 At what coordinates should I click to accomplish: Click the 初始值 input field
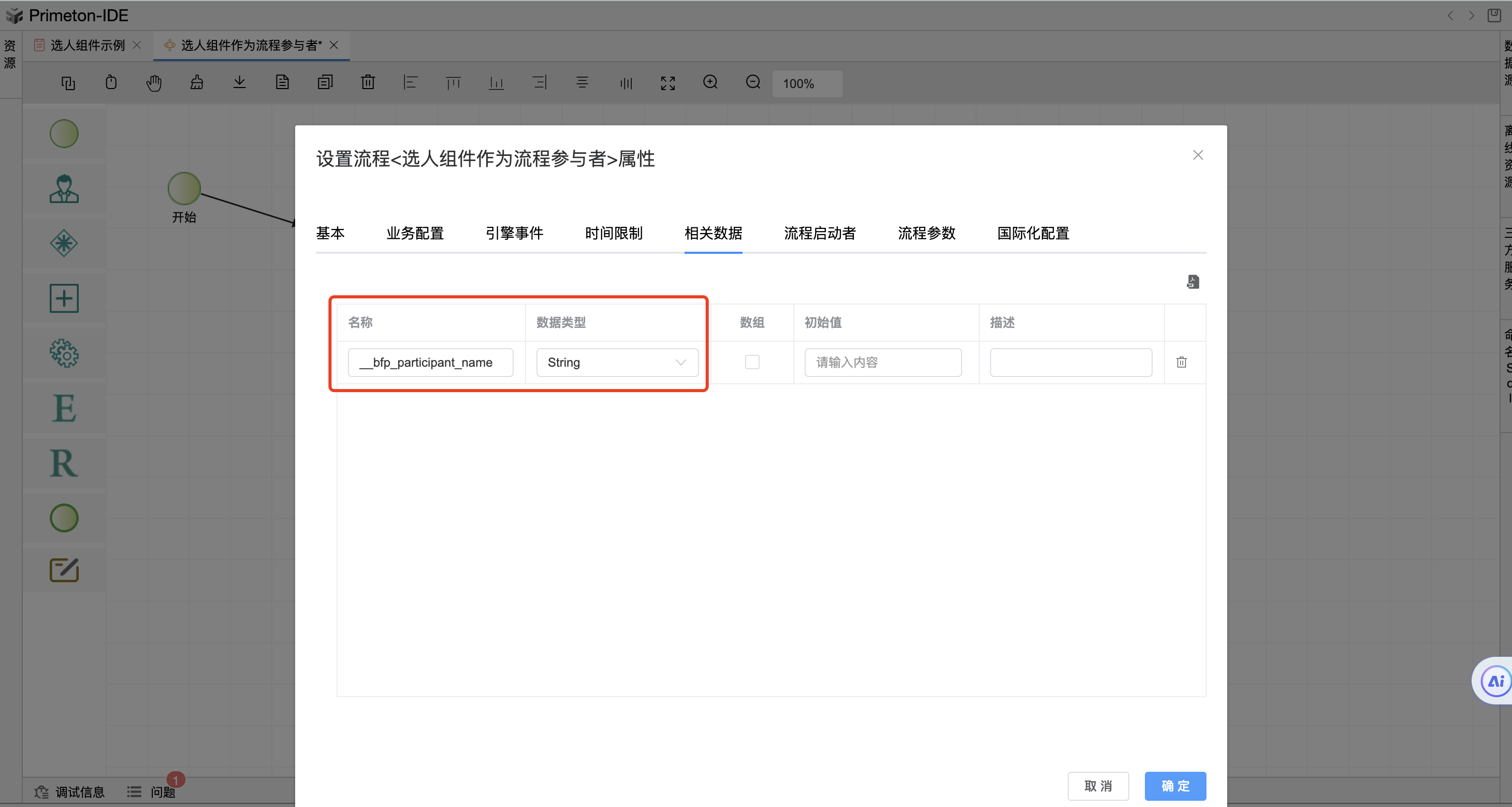[x=882, y=363]
